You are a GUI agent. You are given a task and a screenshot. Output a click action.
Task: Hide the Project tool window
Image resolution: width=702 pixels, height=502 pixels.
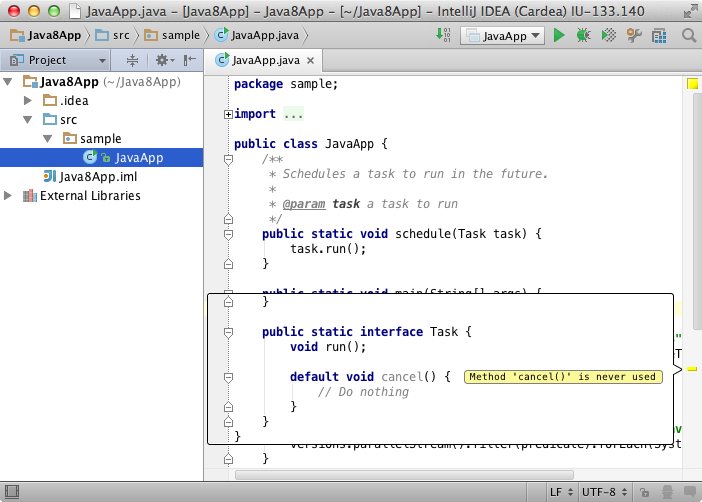coord(189,60)
